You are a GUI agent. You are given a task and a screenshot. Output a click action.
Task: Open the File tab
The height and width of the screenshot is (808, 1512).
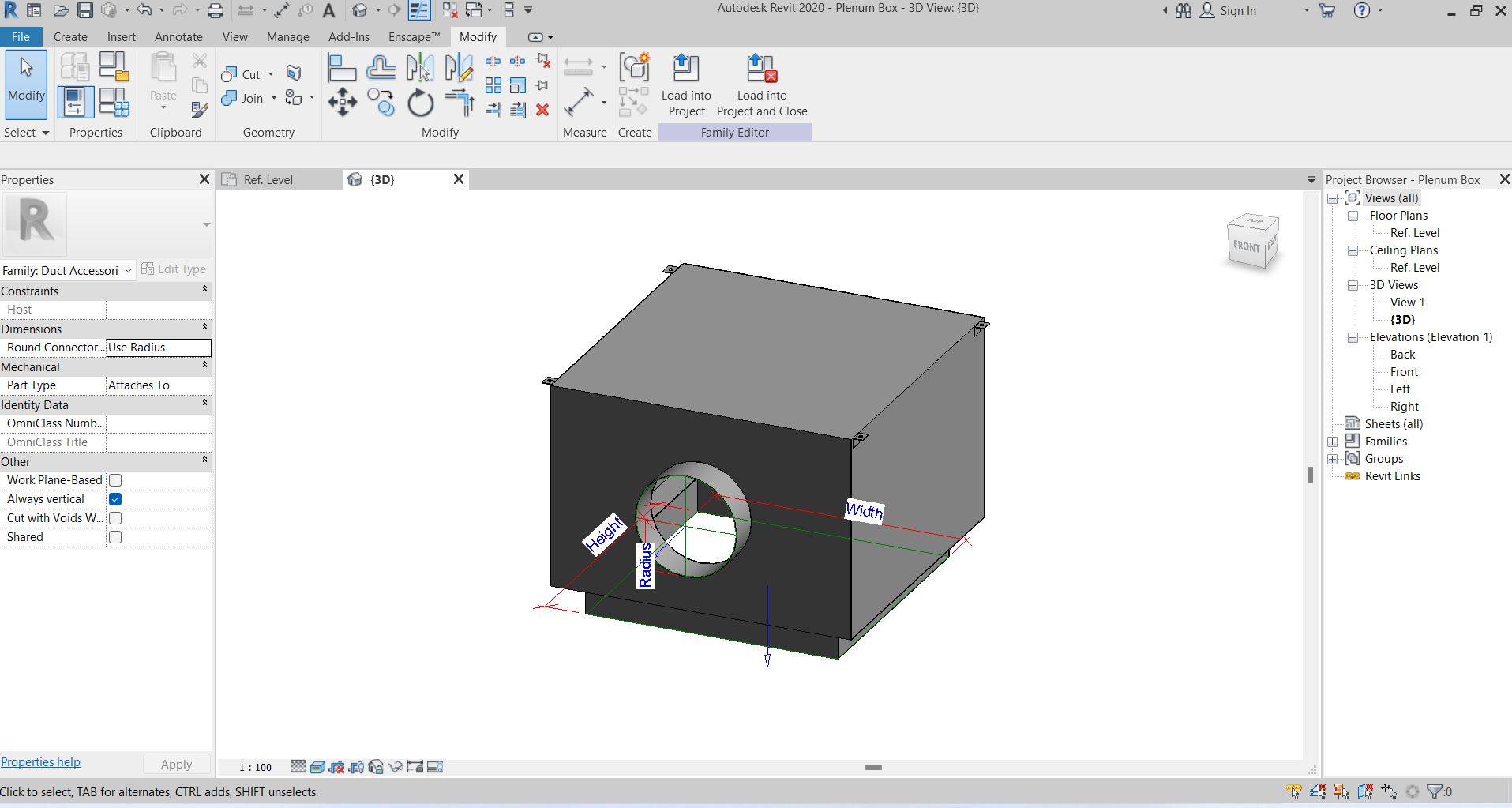tap(21, 37)
